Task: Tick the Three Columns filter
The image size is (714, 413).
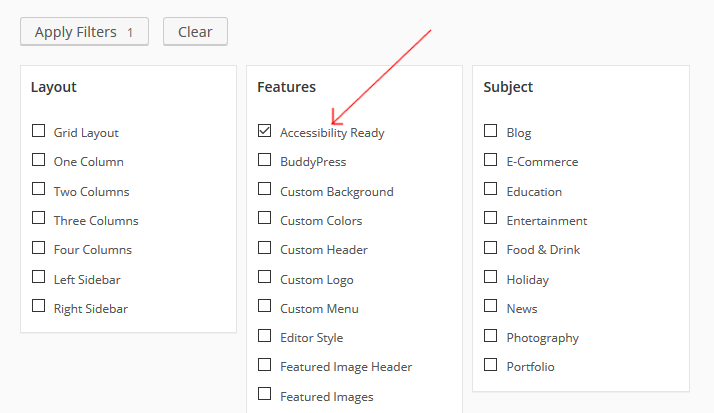Action: [39, 218]
